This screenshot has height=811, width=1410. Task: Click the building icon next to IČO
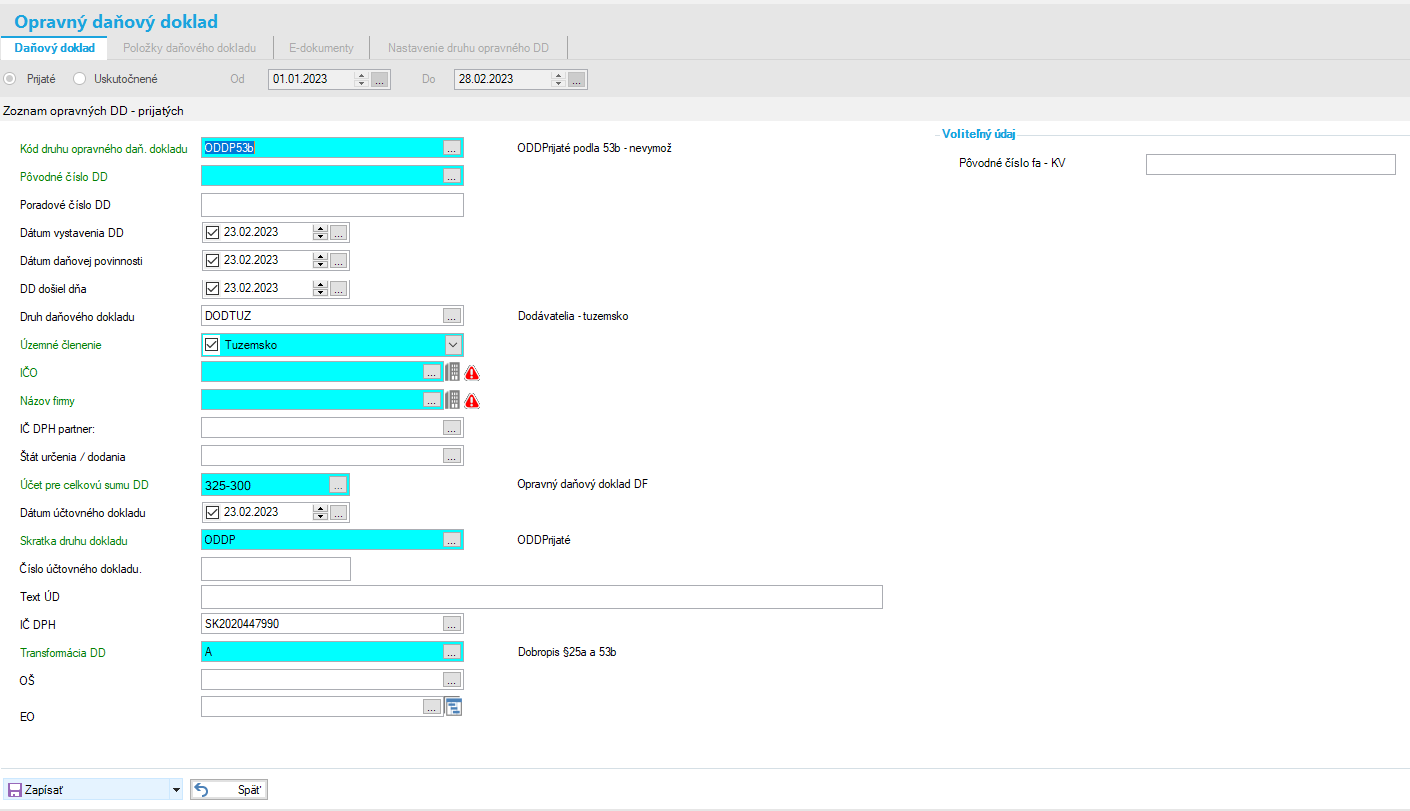pos(453,372)
